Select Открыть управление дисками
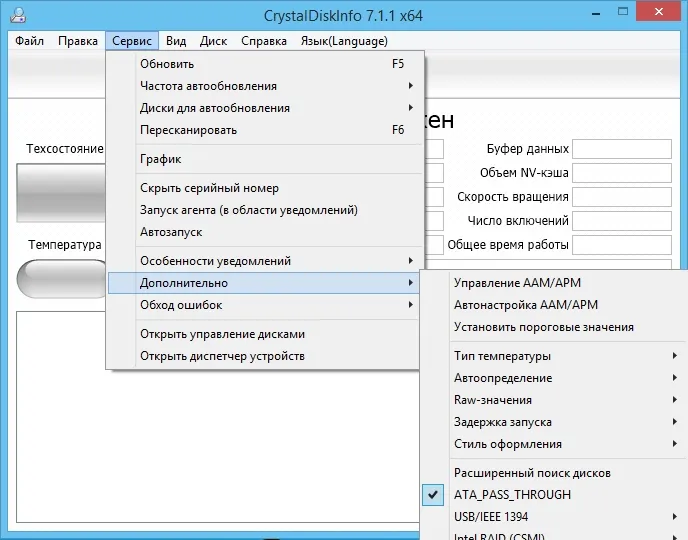This screenshot has height=540, width=688. coord(265,334)
